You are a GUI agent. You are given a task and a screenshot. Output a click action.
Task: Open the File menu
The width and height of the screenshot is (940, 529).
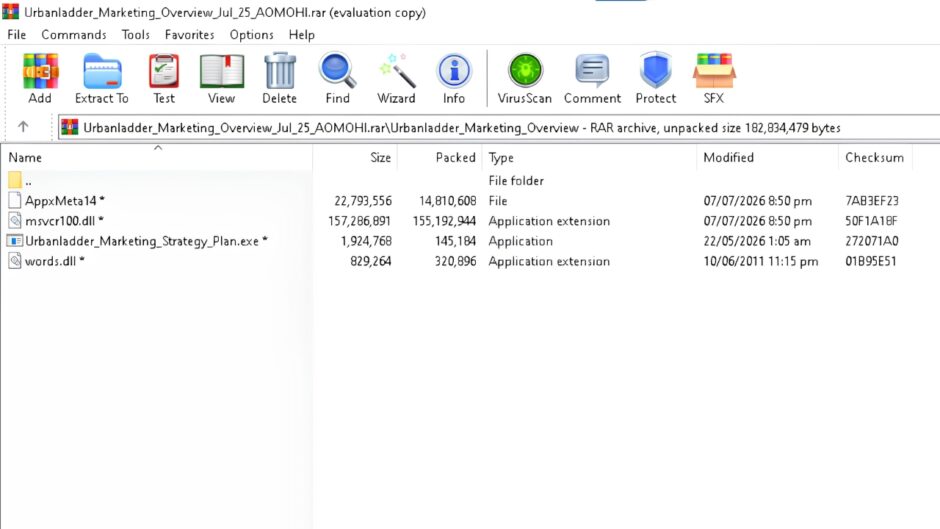click(x=17, y=35)
